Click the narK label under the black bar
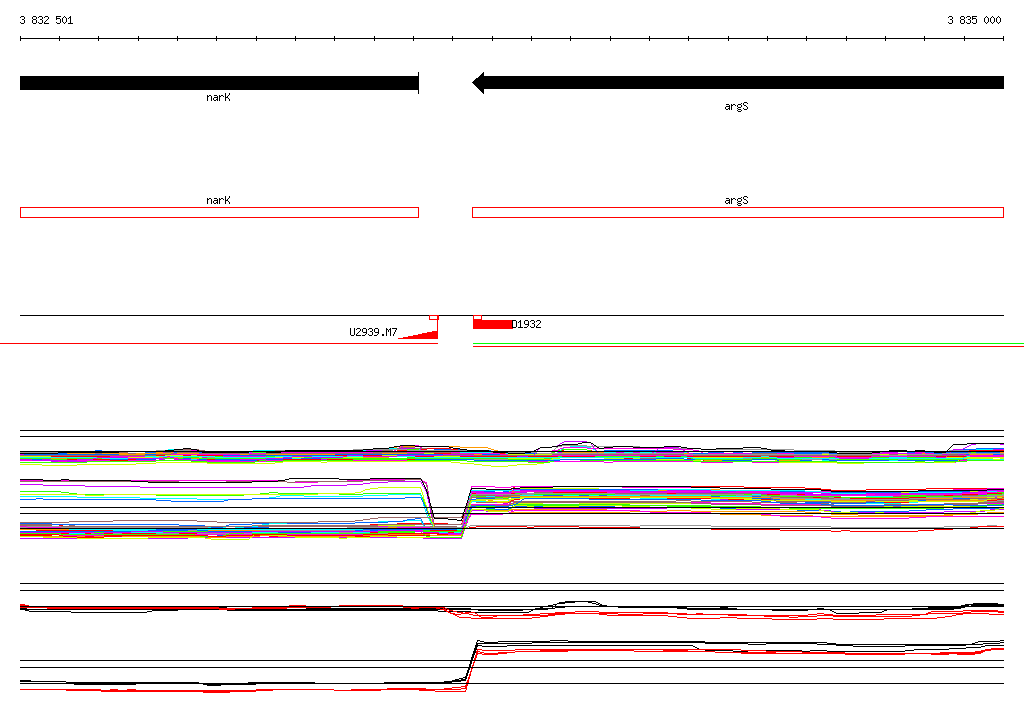1024x714 pixels. (x=218, y=97)
